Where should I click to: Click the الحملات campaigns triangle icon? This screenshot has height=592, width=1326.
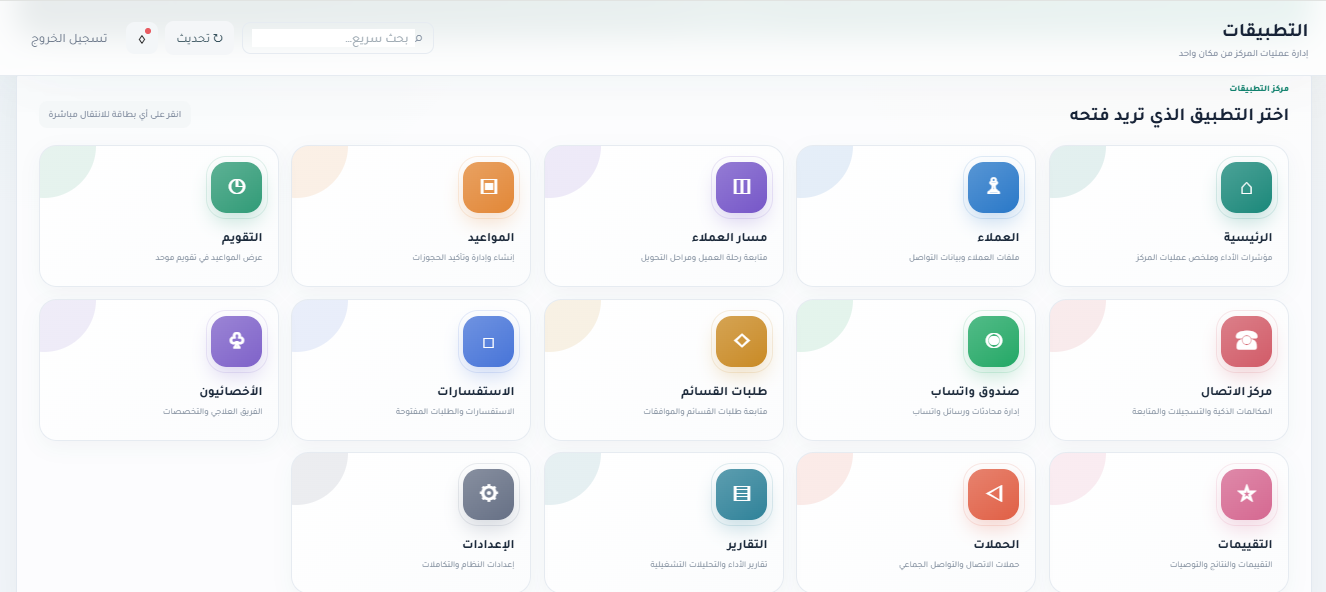click(x=993, y=494)
